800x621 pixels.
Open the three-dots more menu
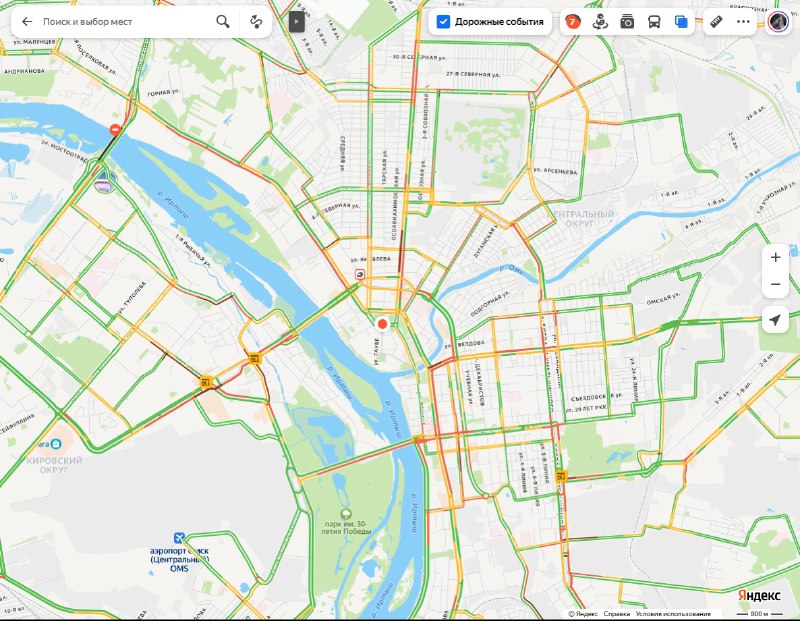pyautogui.click(x=743, y=21)
